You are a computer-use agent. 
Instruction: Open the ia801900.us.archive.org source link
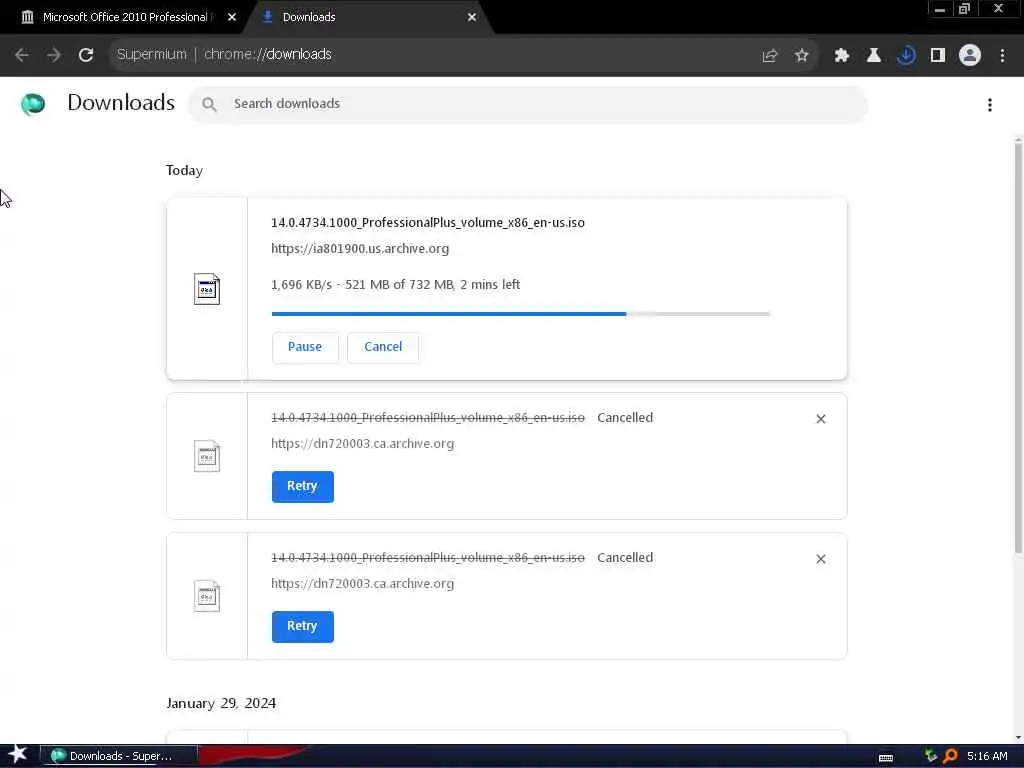pyautogui.click(x=360, y=249)
